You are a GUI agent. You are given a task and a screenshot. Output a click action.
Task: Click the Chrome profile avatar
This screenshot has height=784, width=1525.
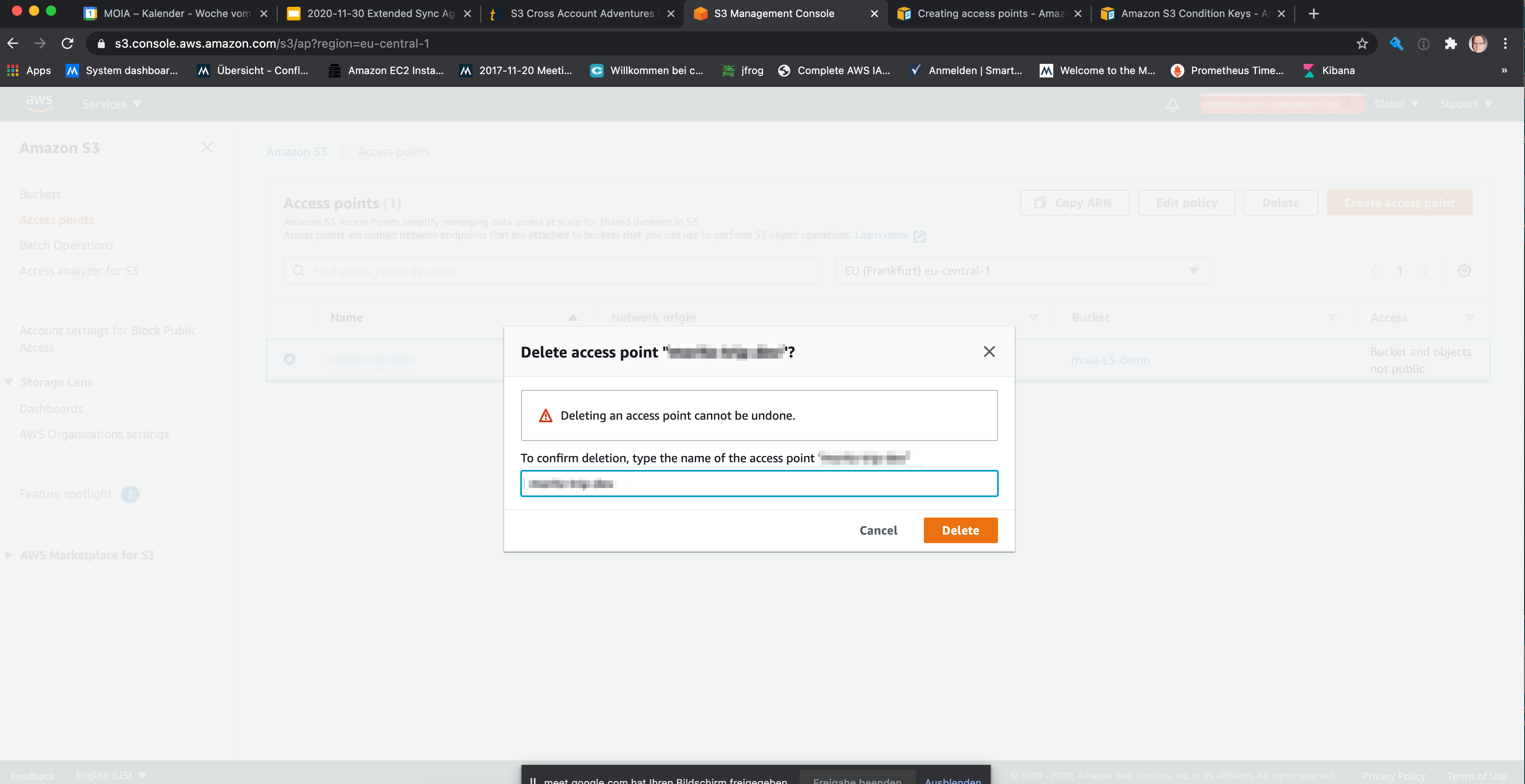[x=1478, y=43]
